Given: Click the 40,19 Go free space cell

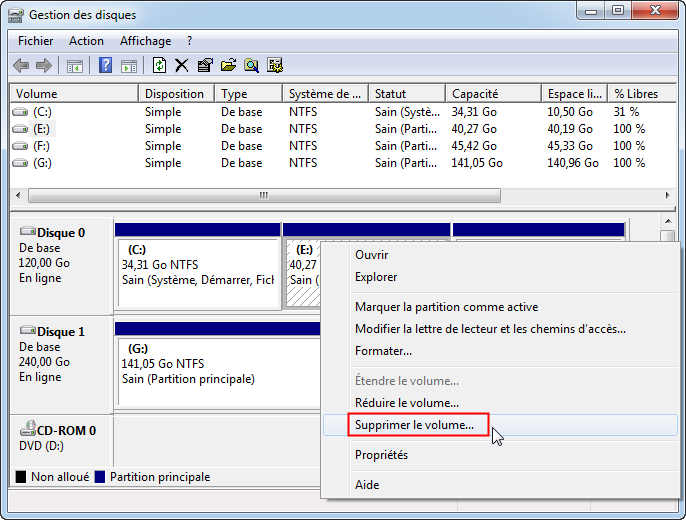Looking at the screenshot, I should (x=570, y=129).
